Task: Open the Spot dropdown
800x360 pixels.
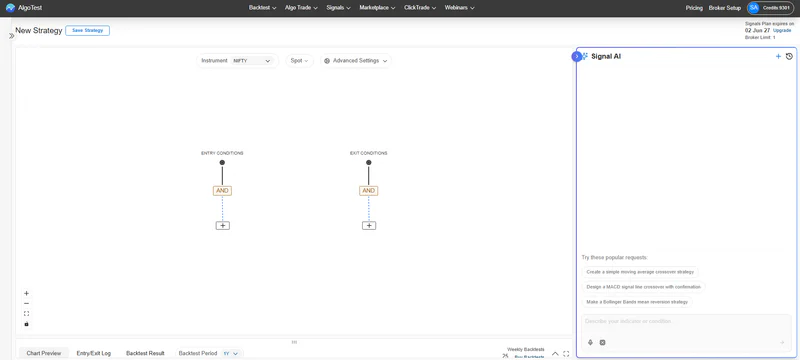Action: pos(299,61)
